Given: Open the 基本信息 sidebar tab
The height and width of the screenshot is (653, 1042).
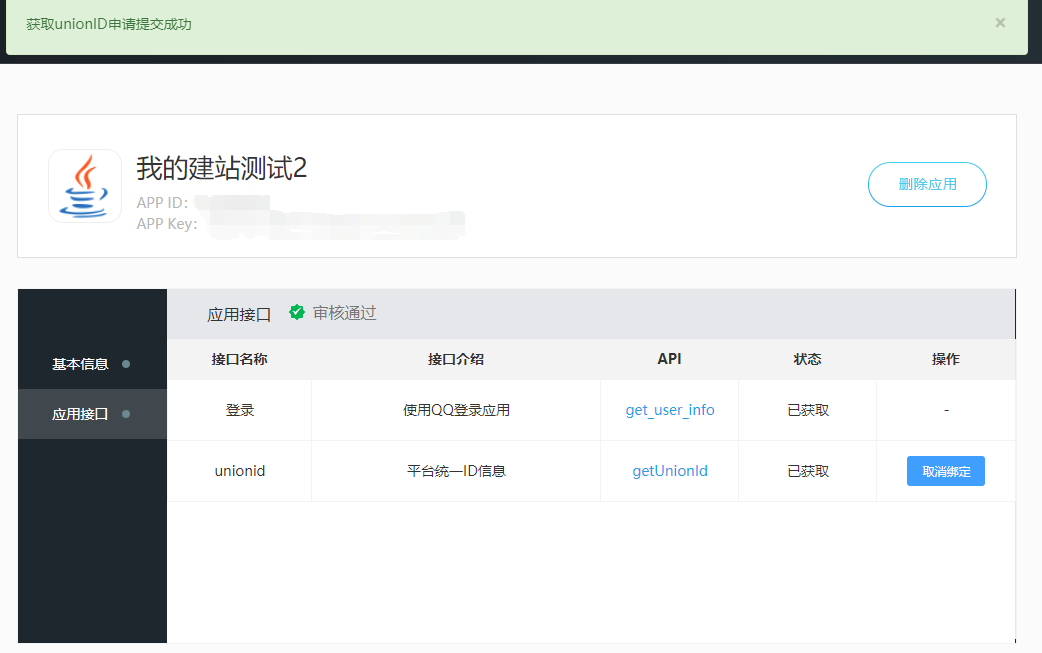Looking at the screenshot, I should click(x=81, y=364).
